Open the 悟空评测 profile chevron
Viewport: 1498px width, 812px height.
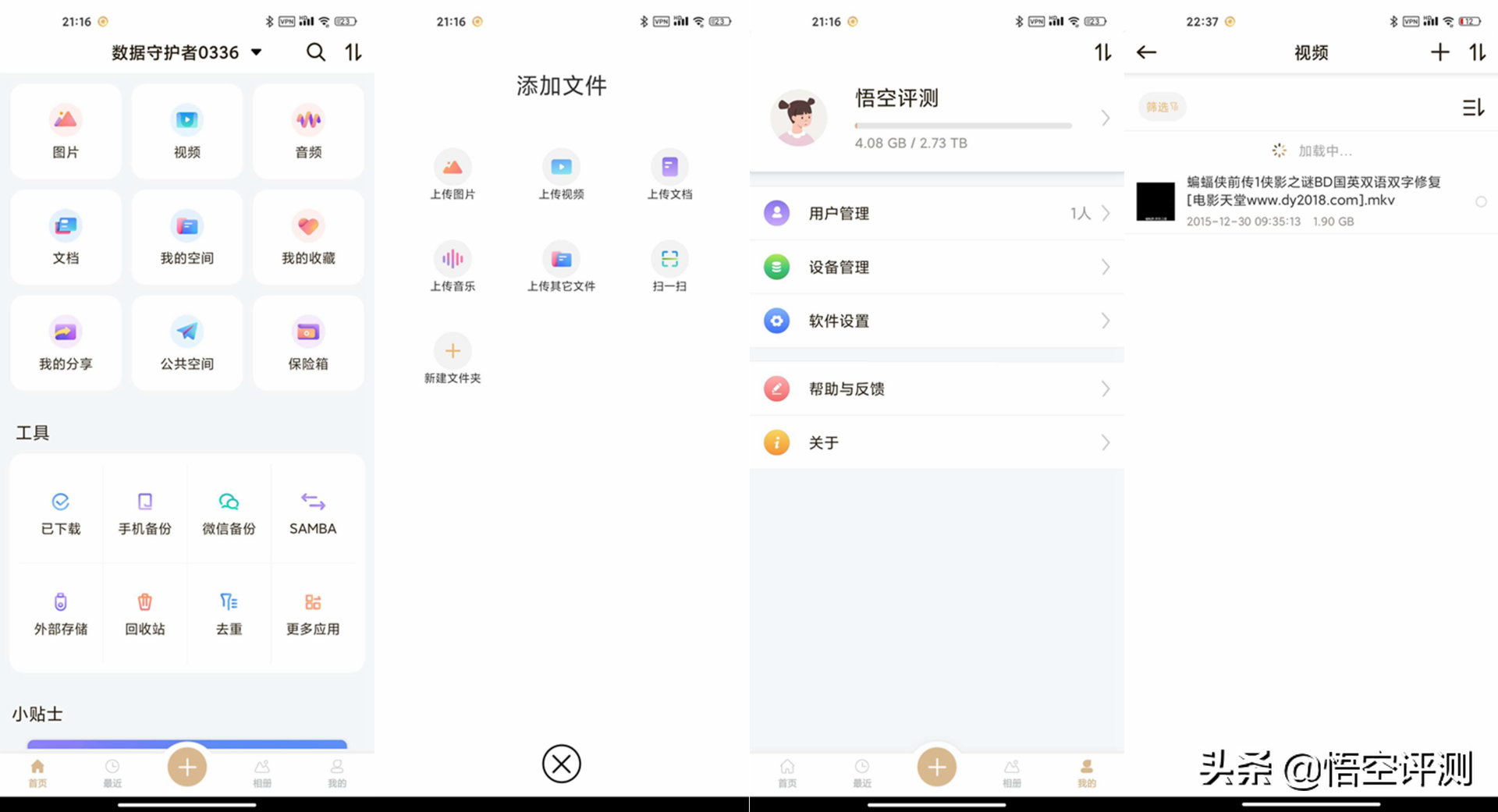(1106, 118)
